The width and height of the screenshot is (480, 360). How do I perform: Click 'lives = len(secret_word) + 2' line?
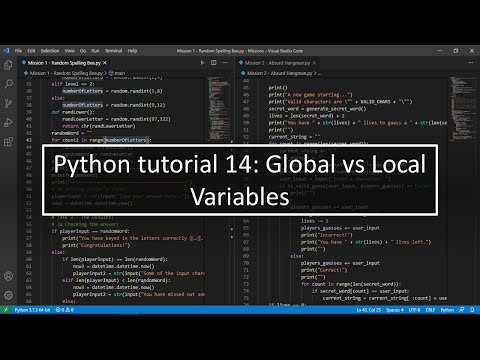coord(307,116)
